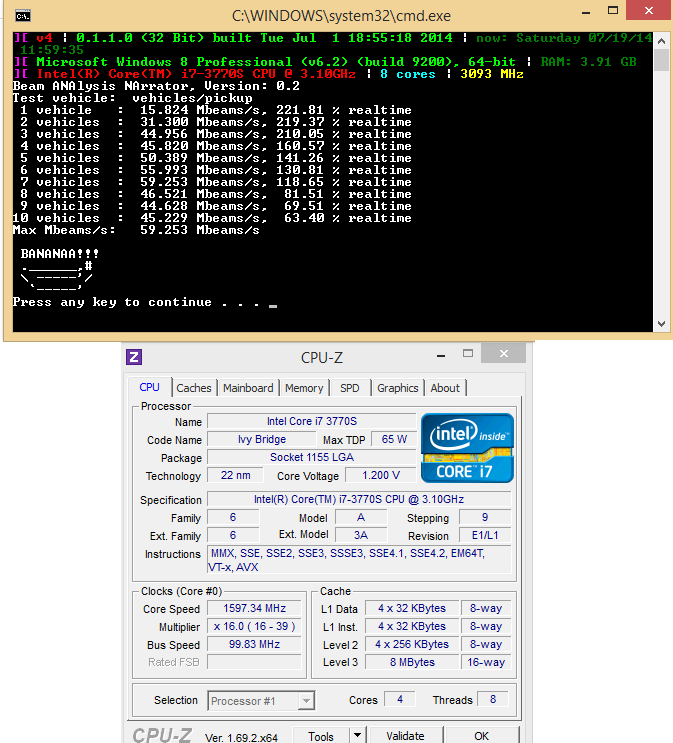Click the '7 vehicles' benchmark result line
This screenshot has height=743, width=673.
coord(216,182)
